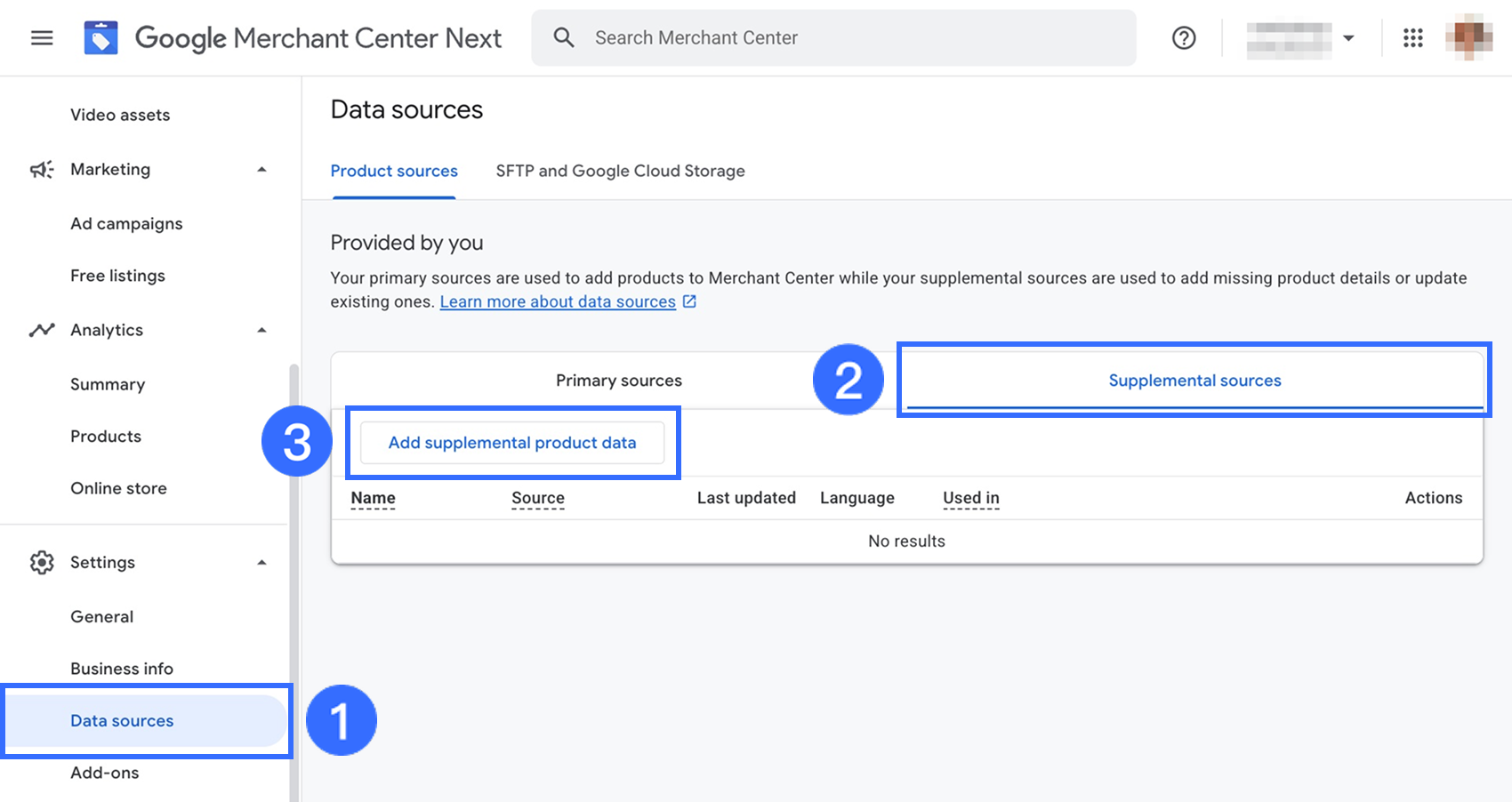1512x802 pixels.
Task: Collapse the Settings section chevron
Action: (261, 563)
